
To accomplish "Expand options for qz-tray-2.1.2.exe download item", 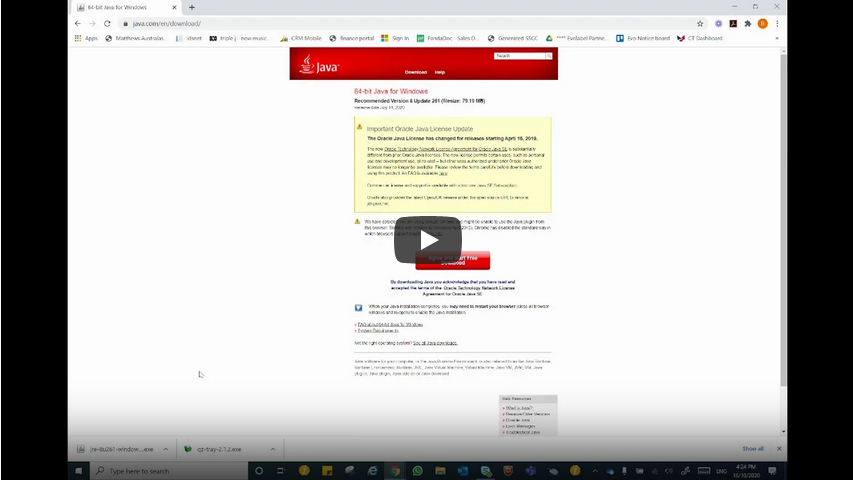I will tap(273, 449).
